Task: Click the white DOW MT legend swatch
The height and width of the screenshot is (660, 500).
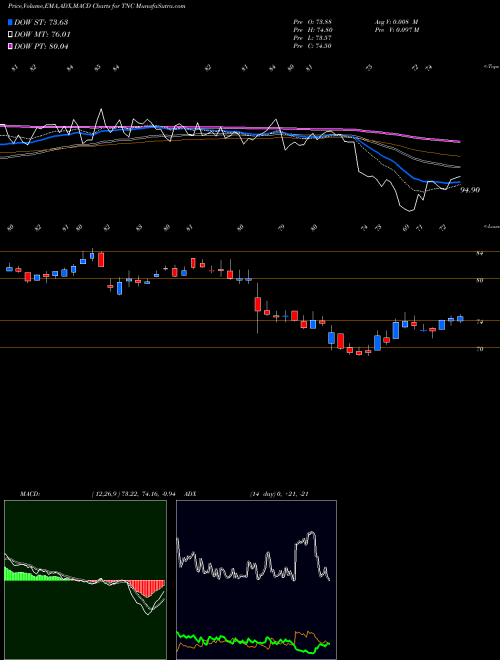Action: [11, 35]
